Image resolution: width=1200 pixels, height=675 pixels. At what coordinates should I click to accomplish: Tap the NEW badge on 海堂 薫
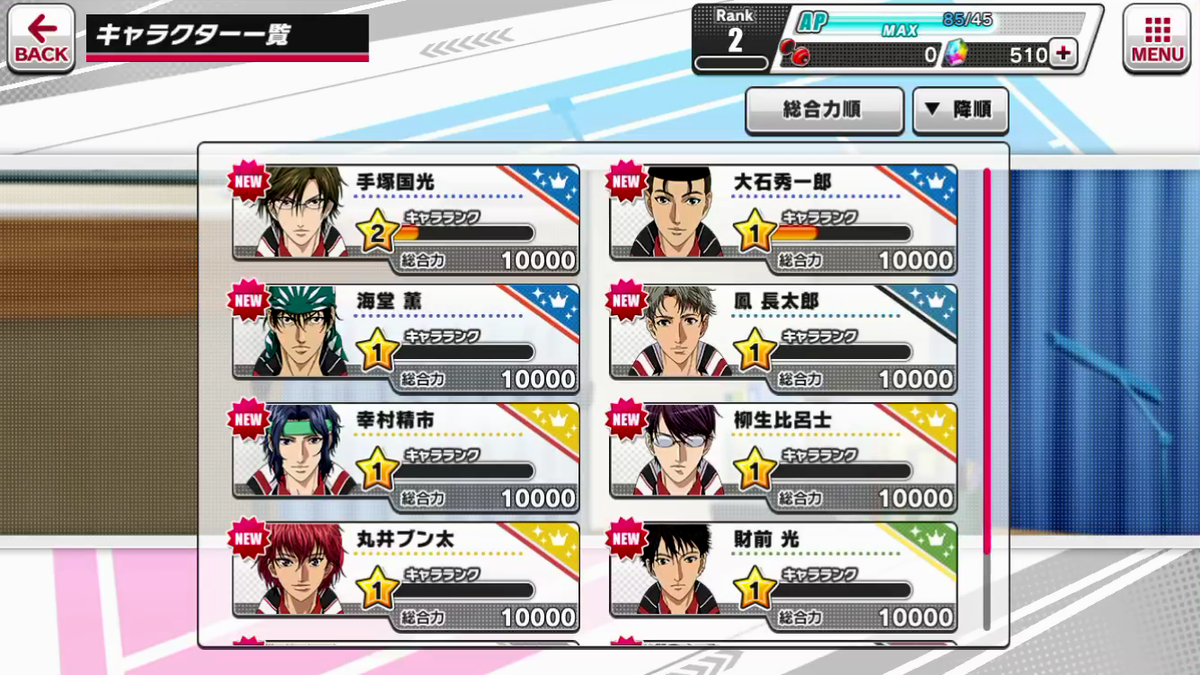click(x=248, y=302)
